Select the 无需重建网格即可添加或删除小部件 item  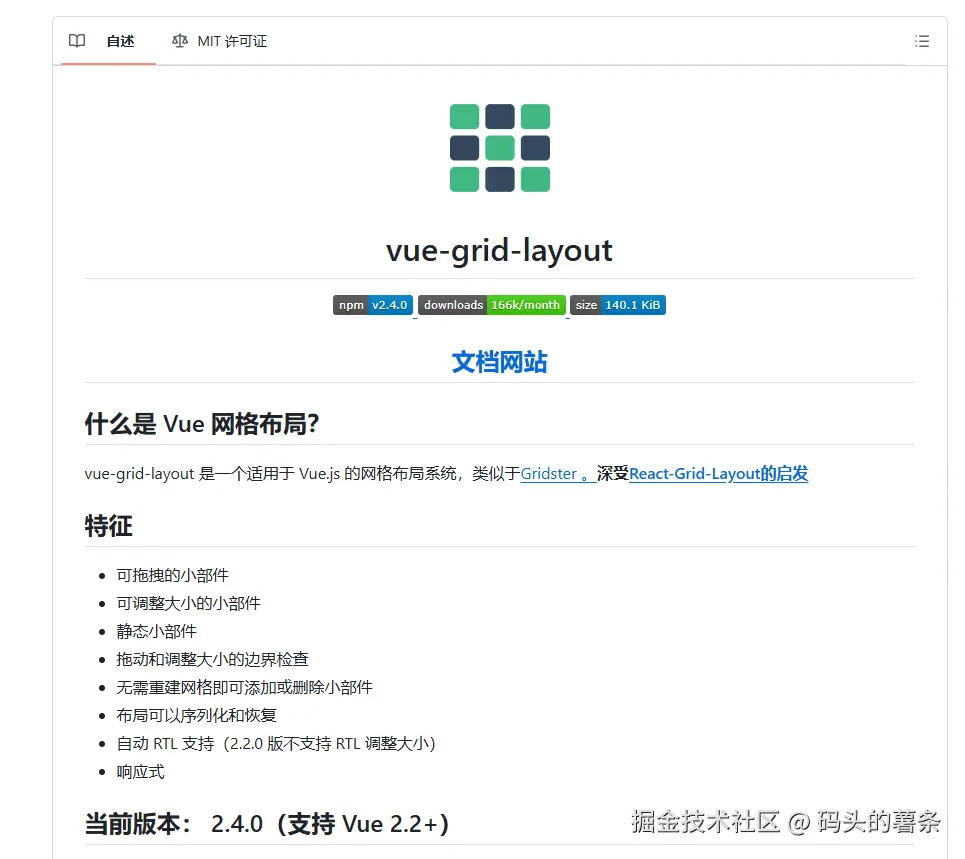[244, 687]
